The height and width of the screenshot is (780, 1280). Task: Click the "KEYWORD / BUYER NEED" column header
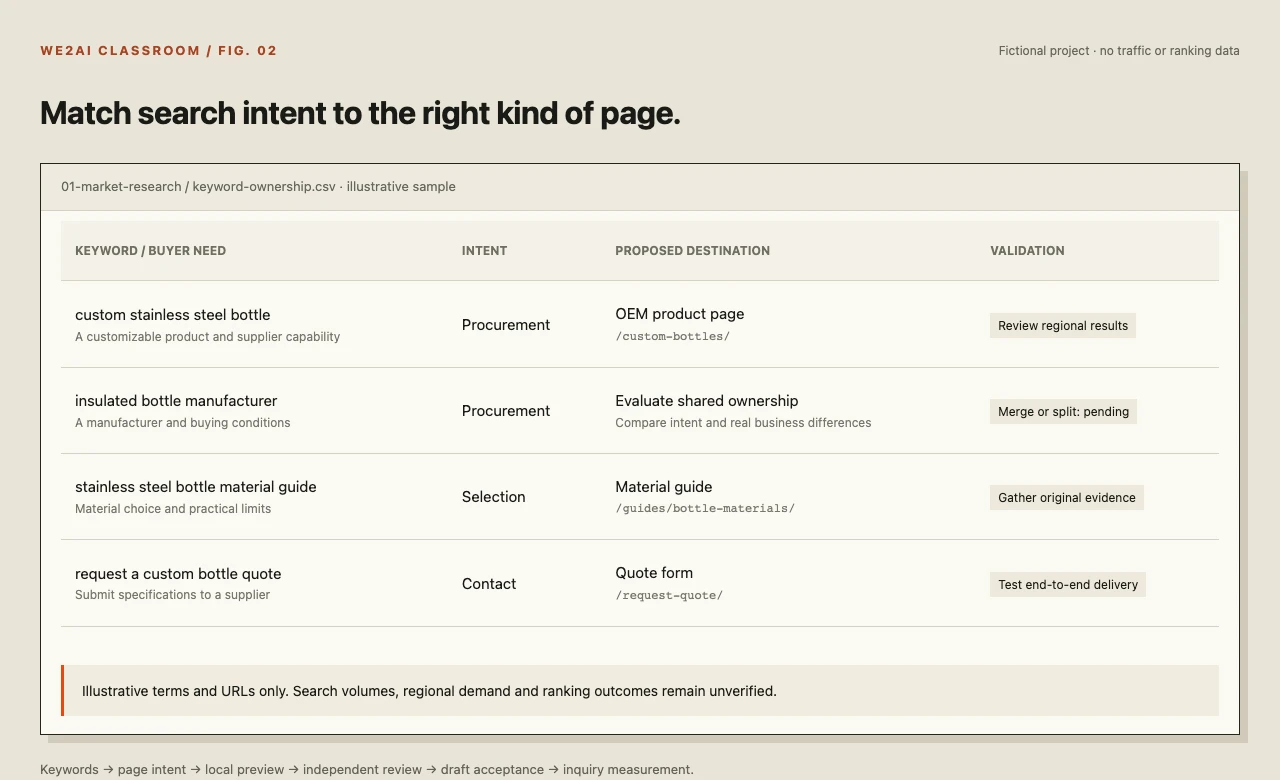click(151, 251)
